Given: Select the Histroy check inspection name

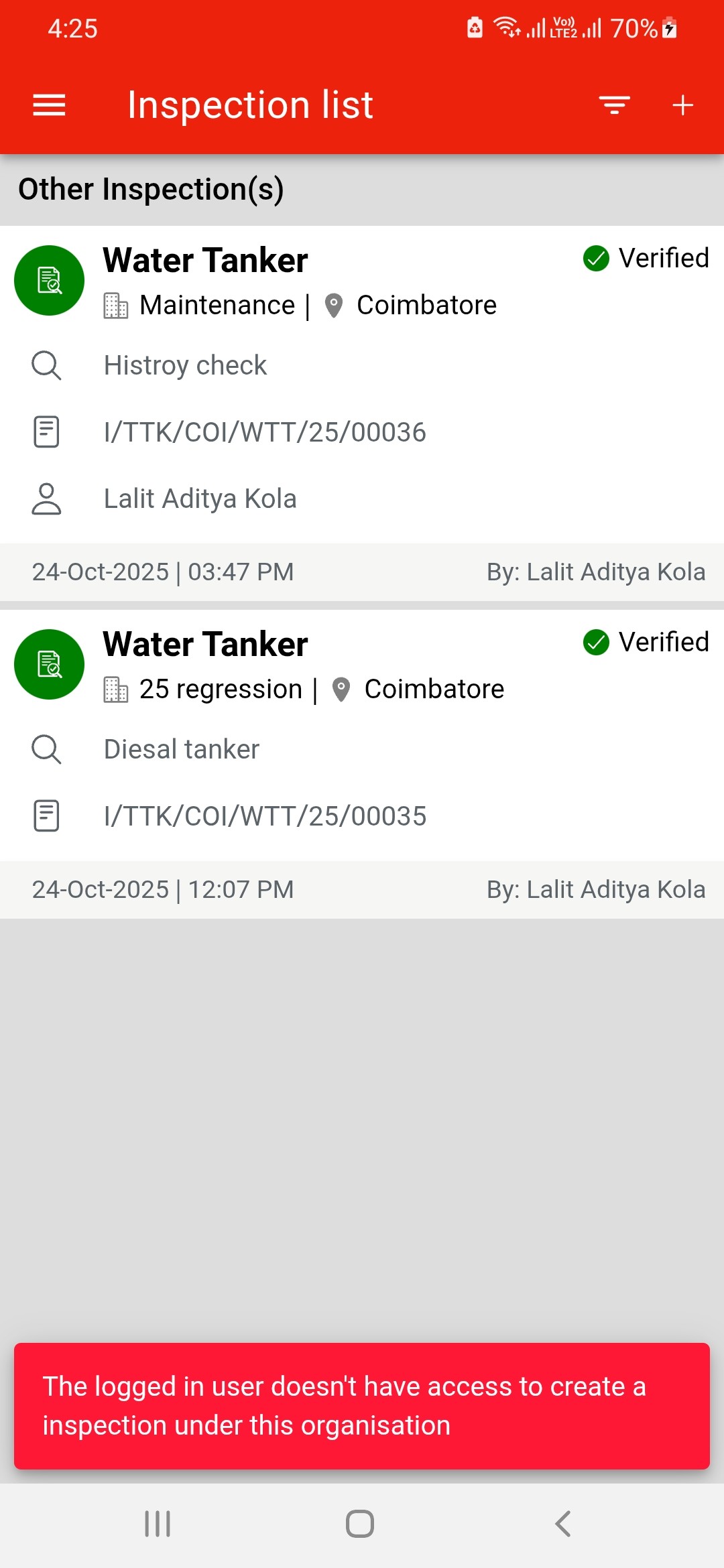Looking at the screenshot, I should (185, 365).
